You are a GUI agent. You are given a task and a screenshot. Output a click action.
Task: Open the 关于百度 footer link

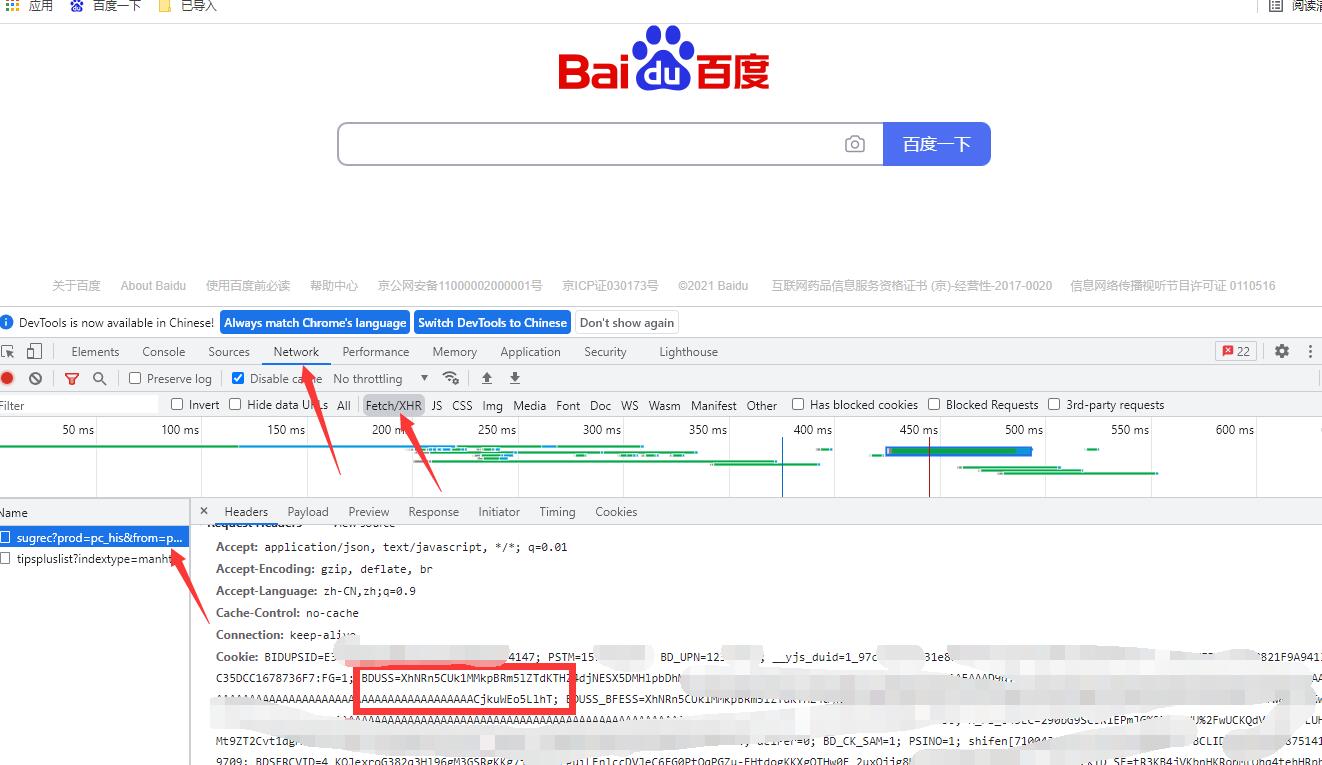tap(76, 285)
